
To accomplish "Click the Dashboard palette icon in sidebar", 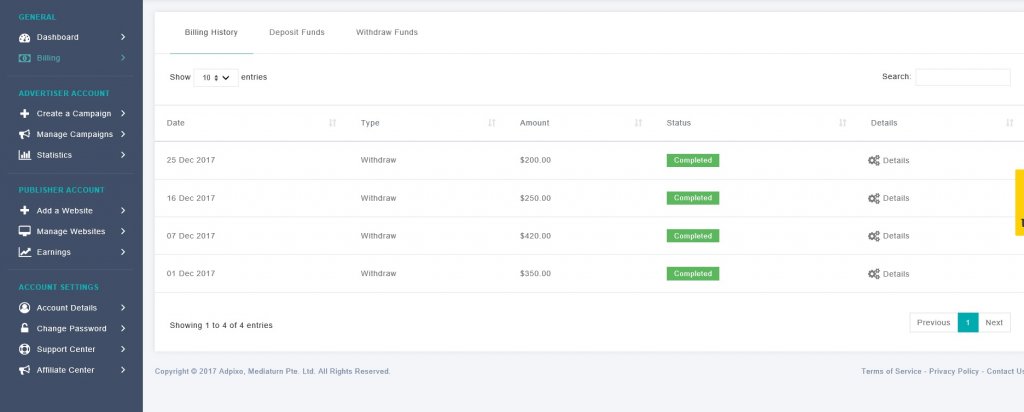I will tap(24, 37).
